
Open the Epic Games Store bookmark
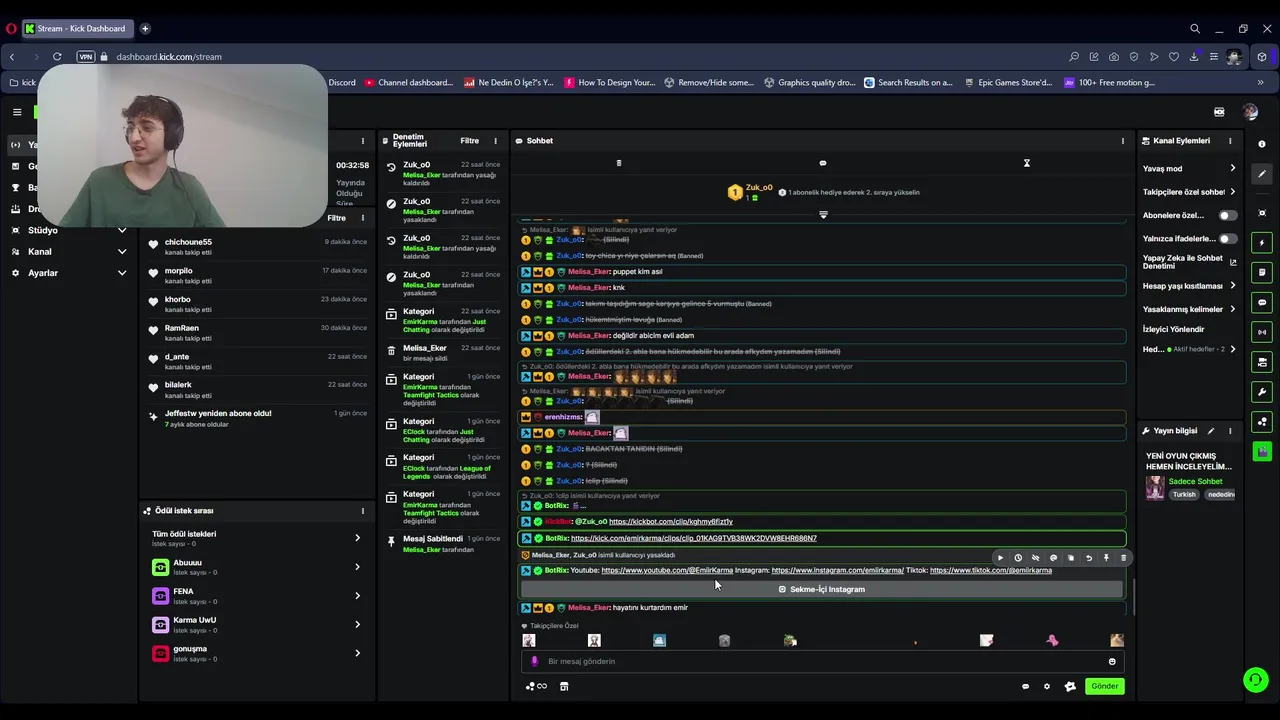click(1009, 83)
